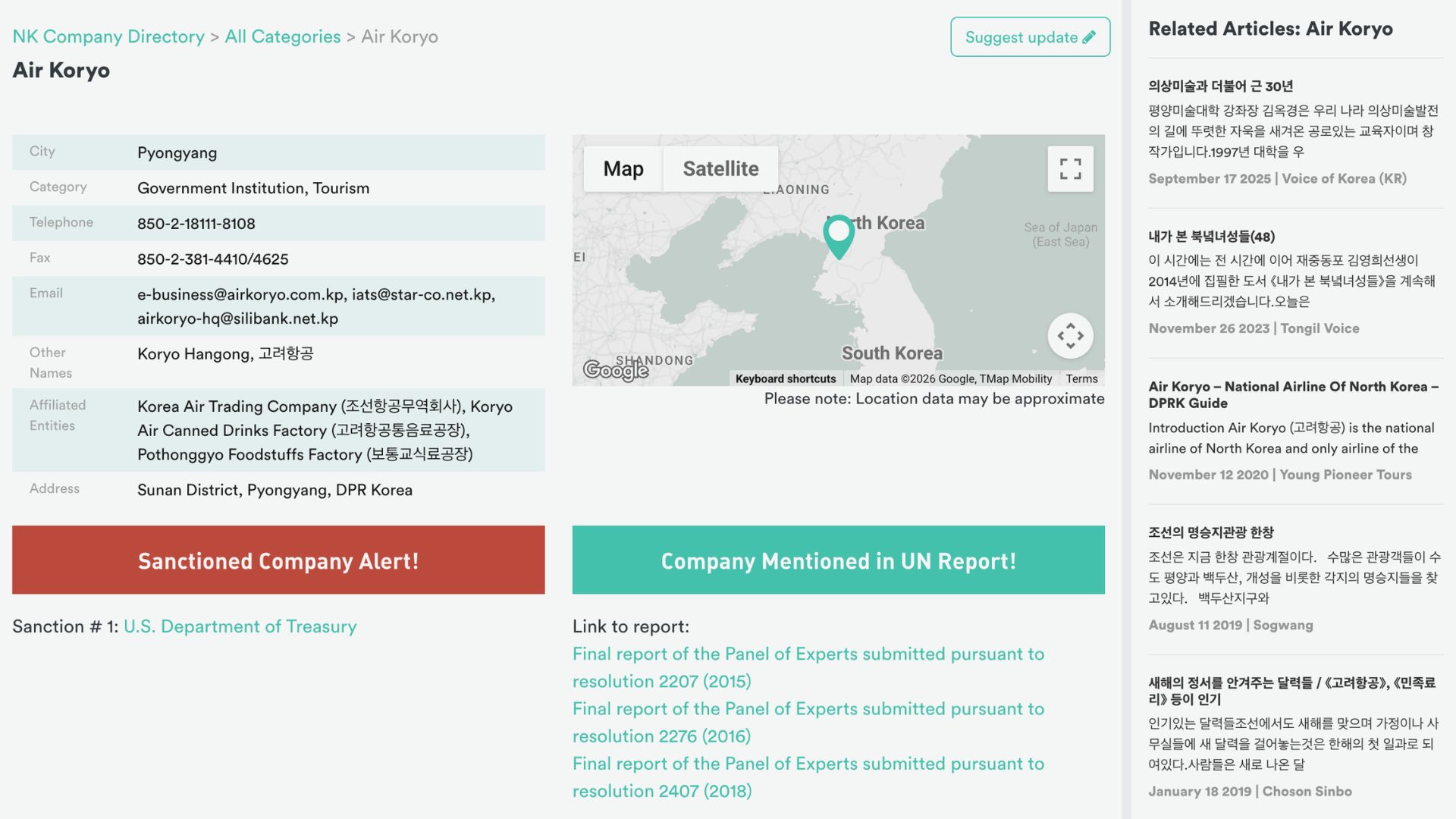Open the map Terms link
This screenshot has height=819, width=1456.
click(x=1081, y=378)
